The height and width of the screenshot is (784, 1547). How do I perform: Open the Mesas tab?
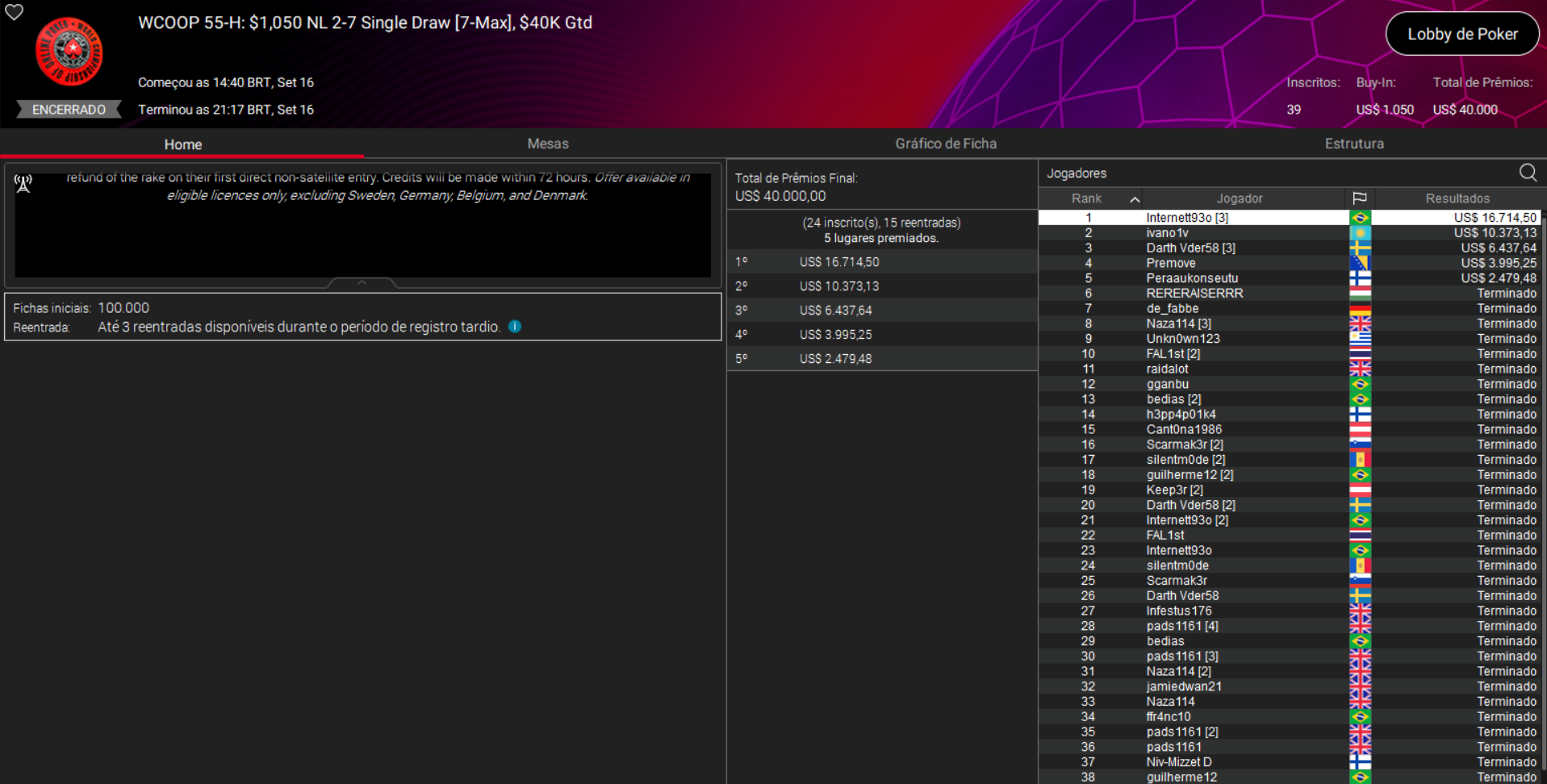(548, 144)
